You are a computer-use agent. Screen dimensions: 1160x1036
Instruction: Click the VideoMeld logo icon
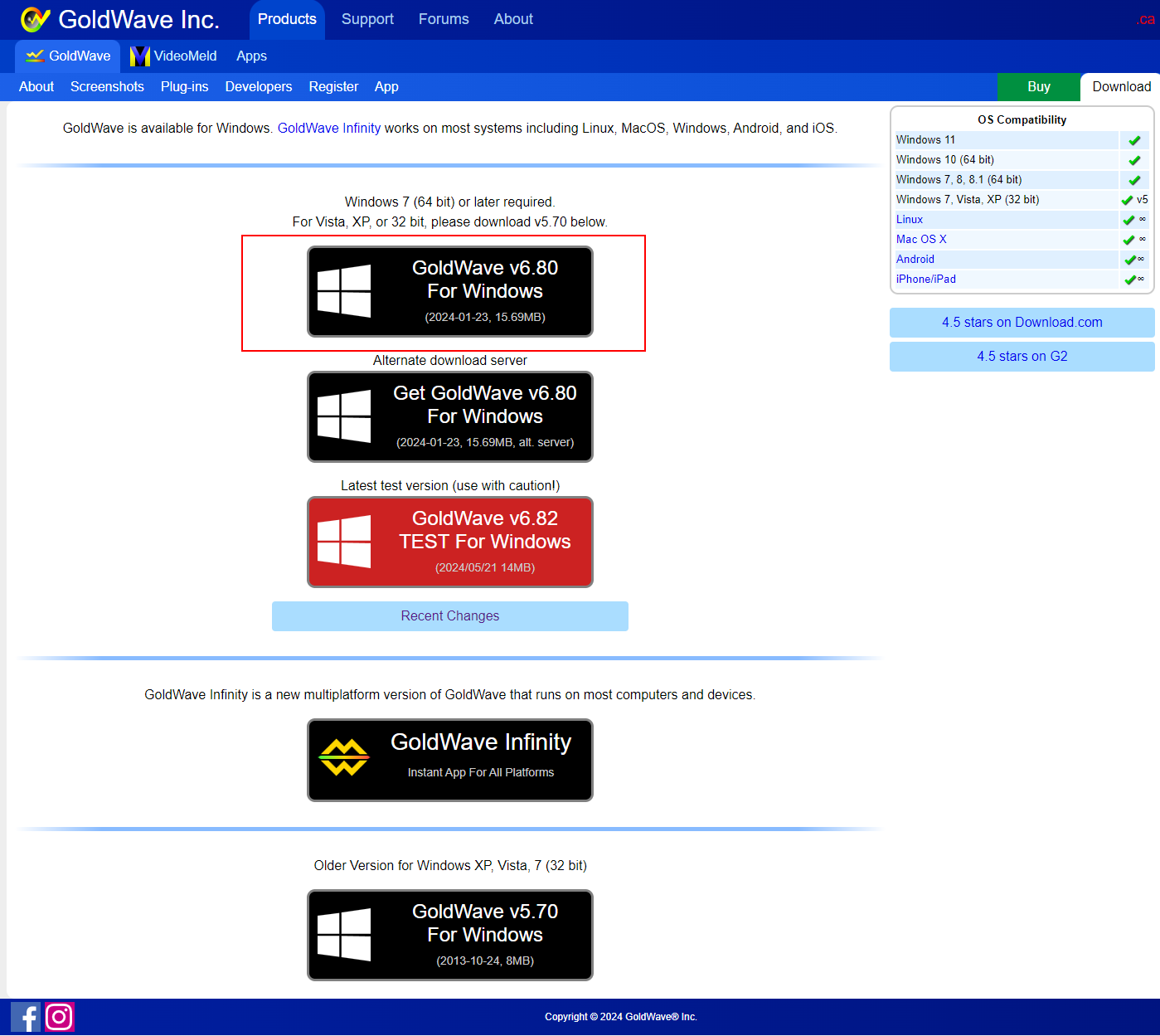(x=140, y=56)
